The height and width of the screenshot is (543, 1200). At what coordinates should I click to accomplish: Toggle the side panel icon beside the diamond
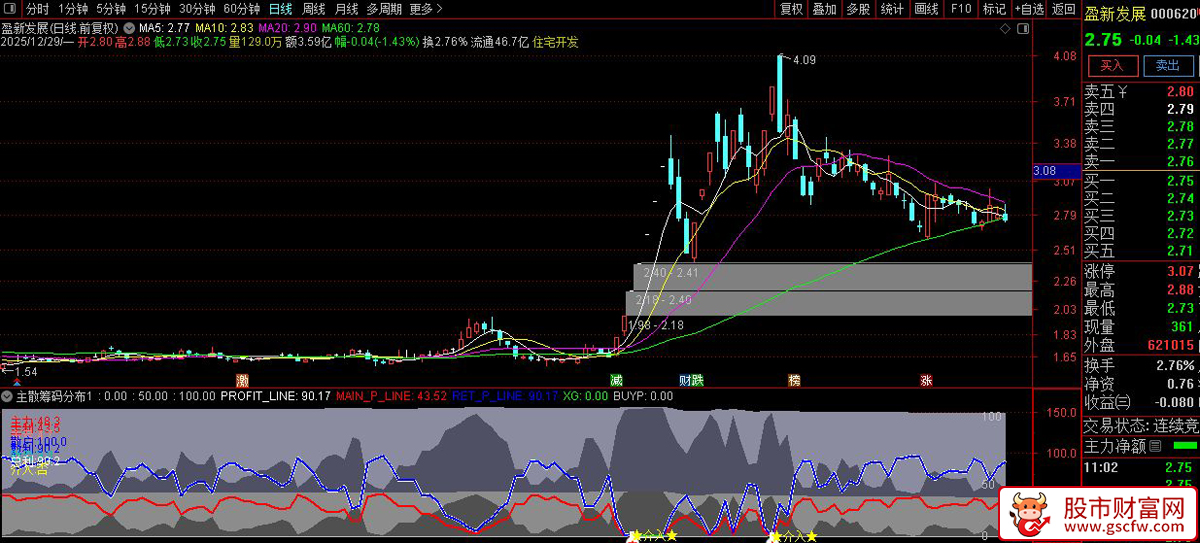pos(1025,30)
